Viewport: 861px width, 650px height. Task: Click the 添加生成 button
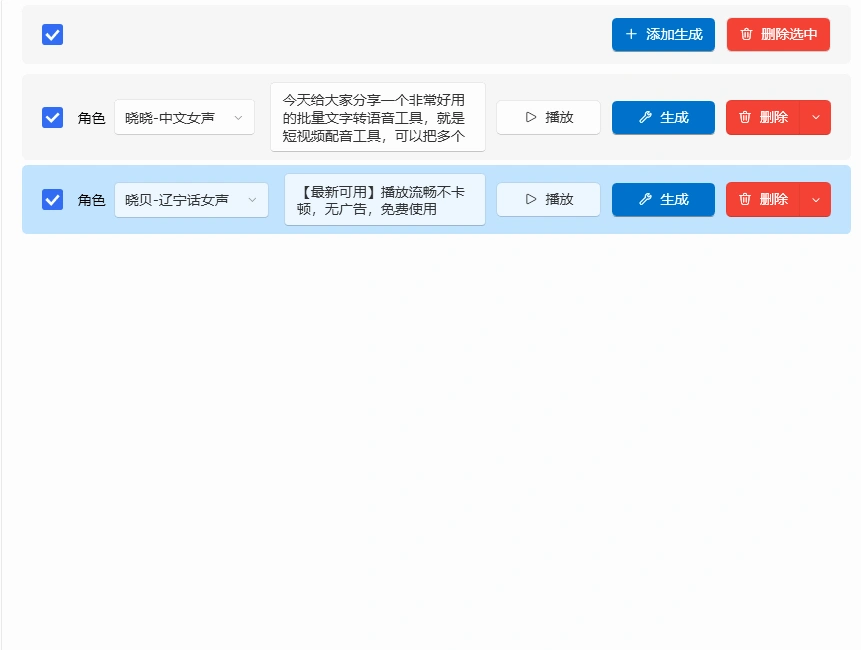point(663,34)
